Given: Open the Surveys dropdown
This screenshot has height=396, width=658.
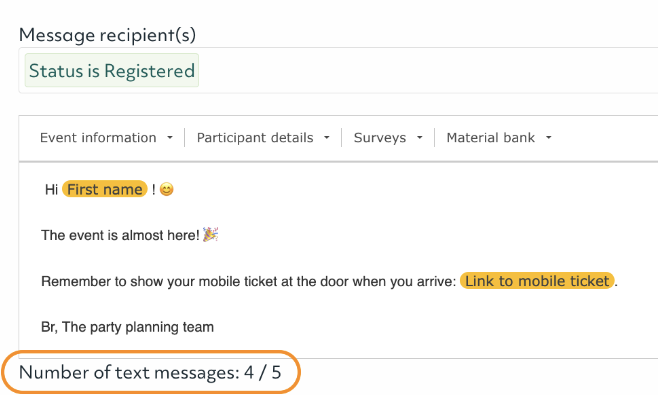Looking at the screenshot, I should (x=388, y=138).
